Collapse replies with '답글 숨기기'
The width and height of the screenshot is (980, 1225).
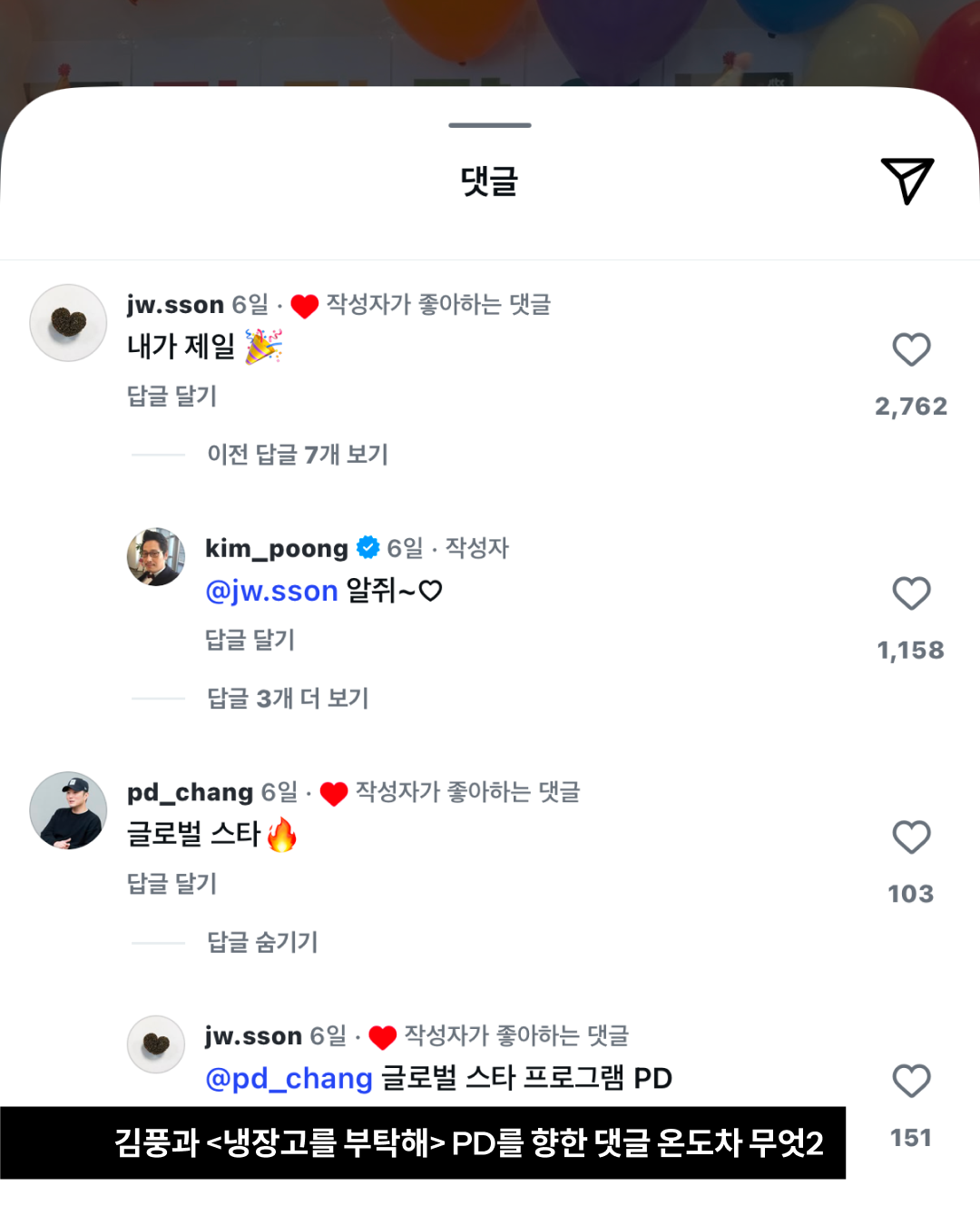[x=262, y=942]
